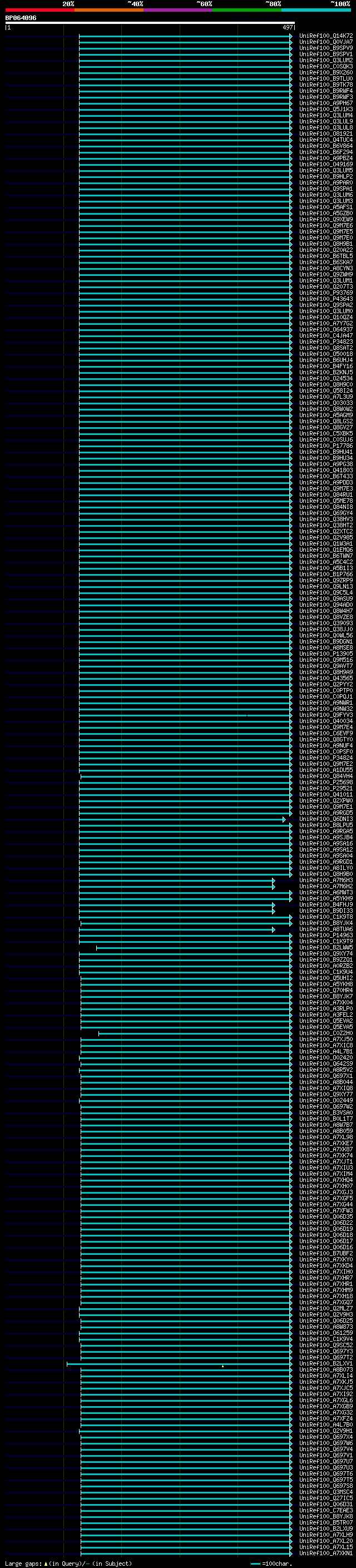Screen dimensions: 356x1568
Task: Select hit label UniRef100_Q3MSC4
Action: click(x=326, y=1492)
